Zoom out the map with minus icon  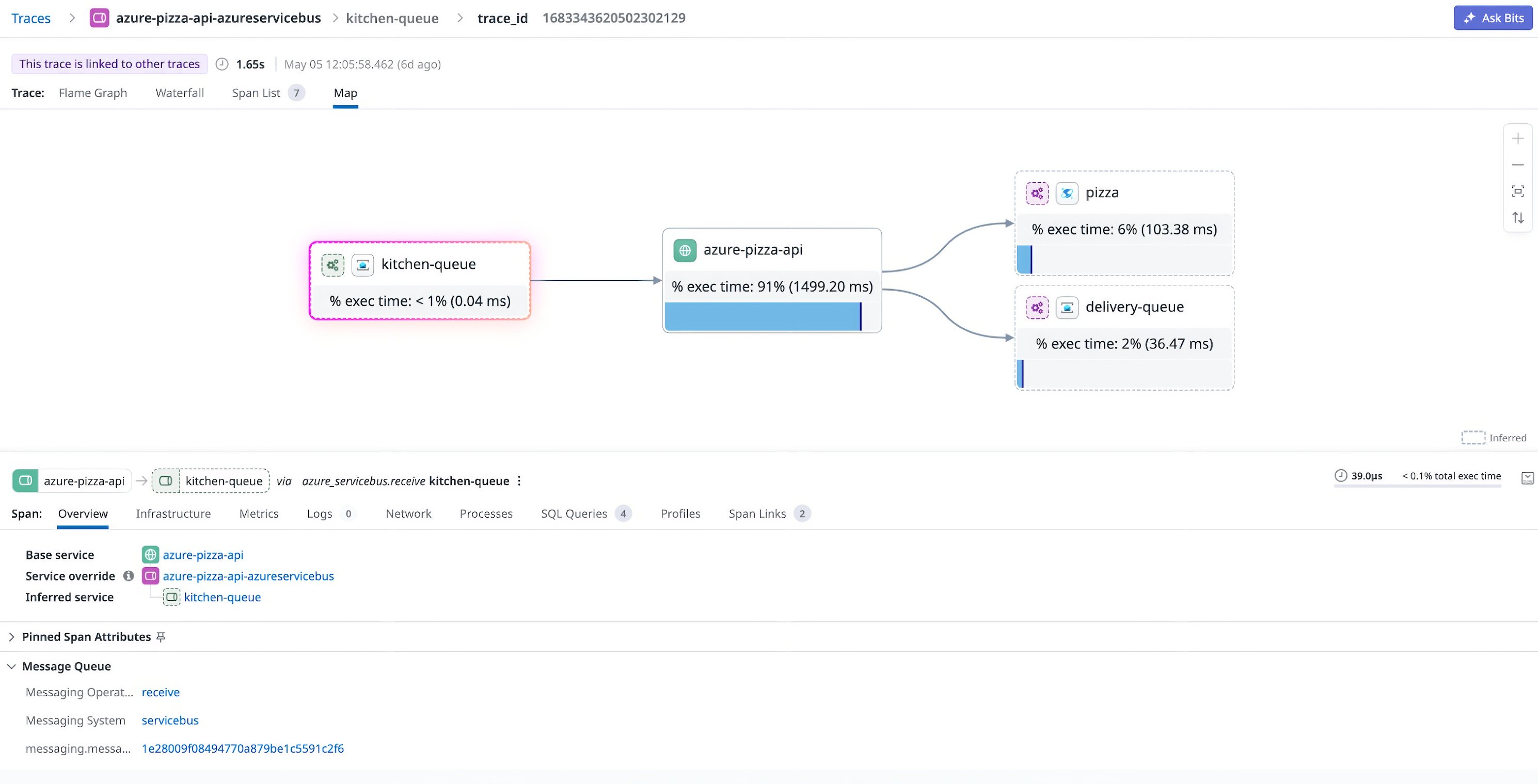pyautogui.click(x=1518, y=165)
